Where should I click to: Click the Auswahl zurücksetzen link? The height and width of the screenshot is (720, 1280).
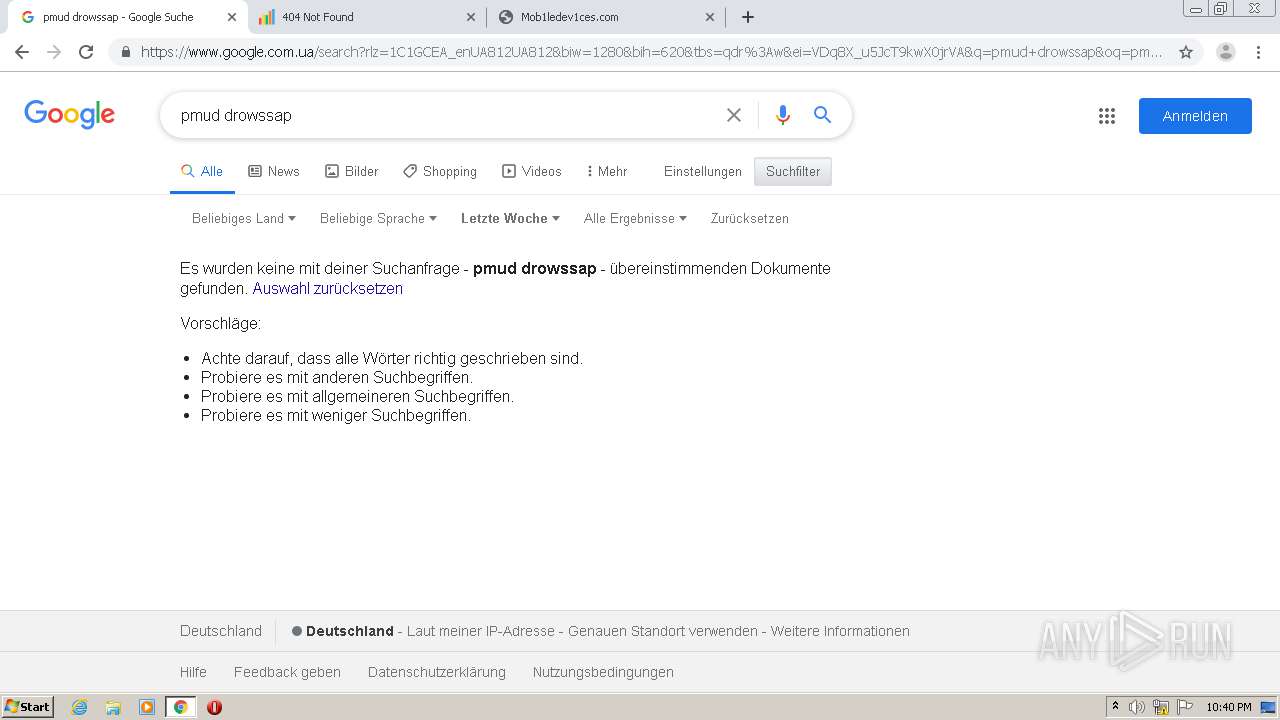coord(328,288)
